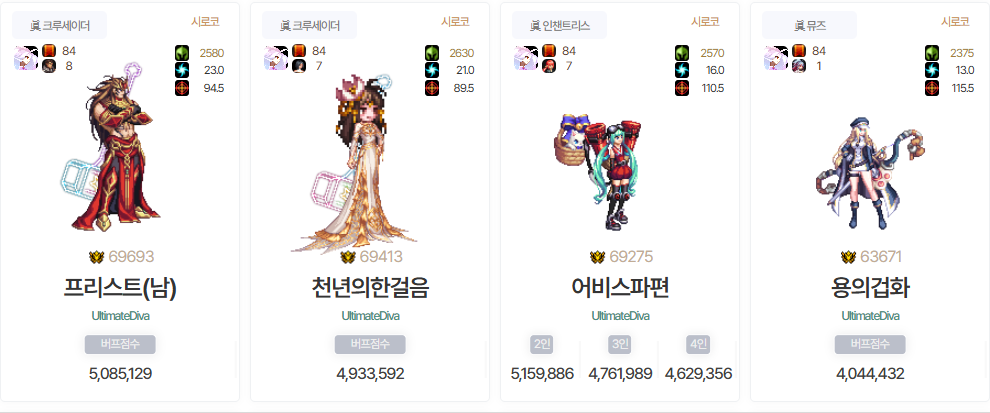Click the 인챈트리스 job tag
Screen dimensions: 990x413
coord(559,25)
